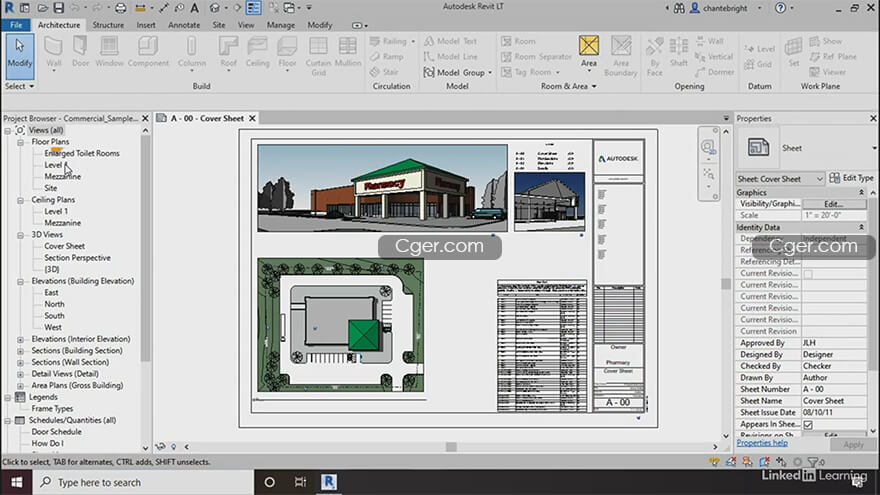880x495 pixels.
Task: Click the taskbar search box
Action: 143,482
